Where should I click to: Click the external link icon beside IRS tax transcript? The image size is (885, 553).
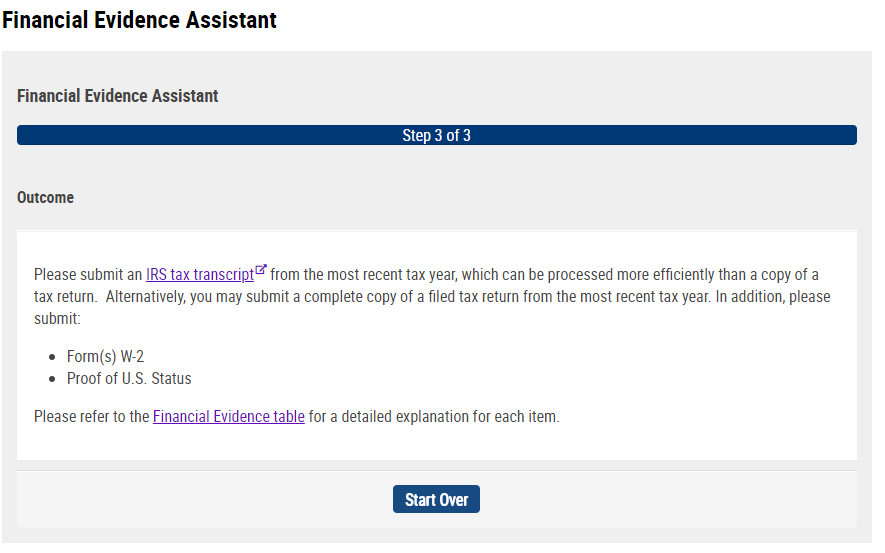coord(260,270)
